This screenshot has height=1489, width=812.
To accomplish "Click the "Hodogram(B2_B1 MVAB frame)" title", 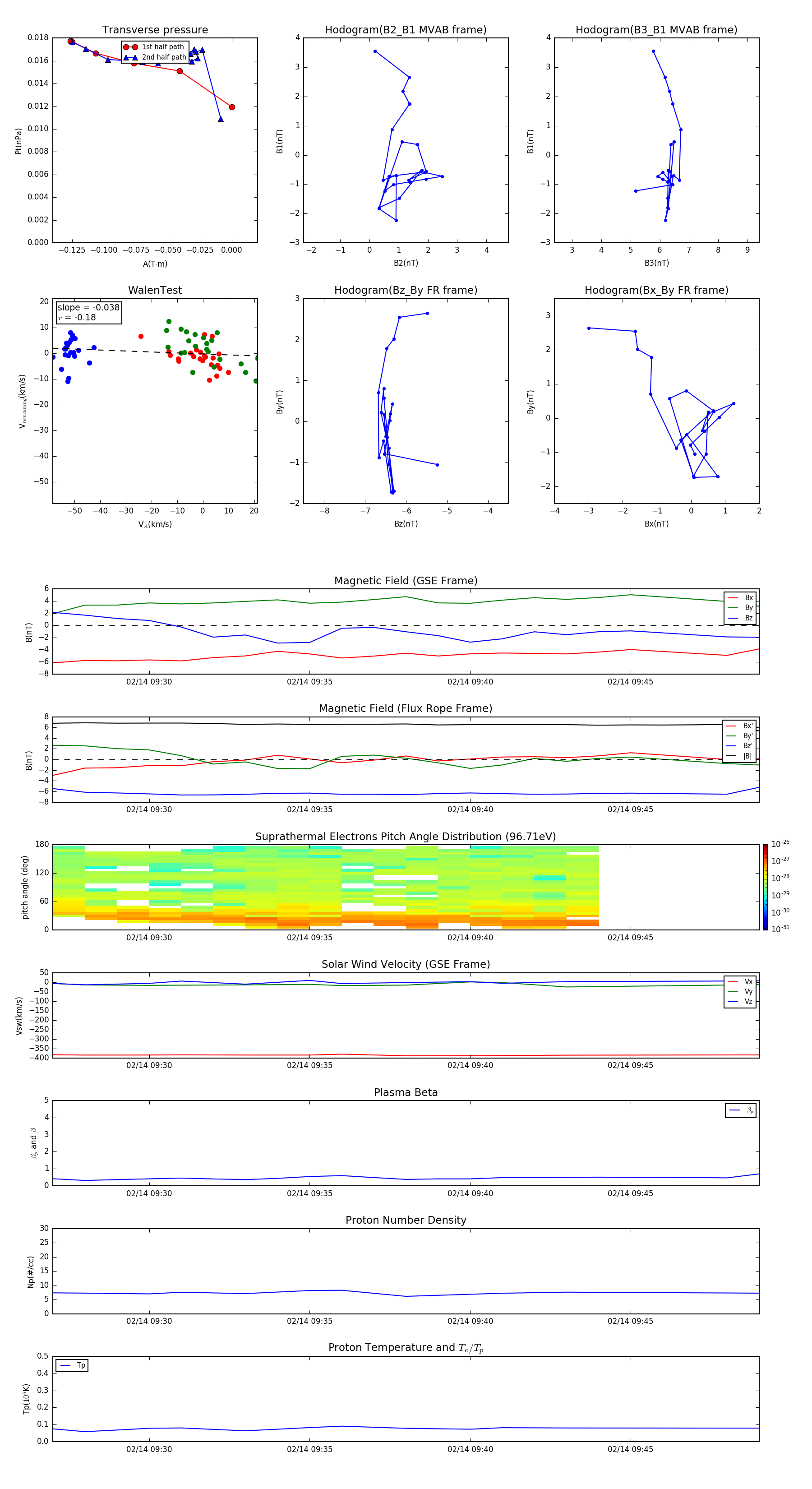I will tap(405, 30).
